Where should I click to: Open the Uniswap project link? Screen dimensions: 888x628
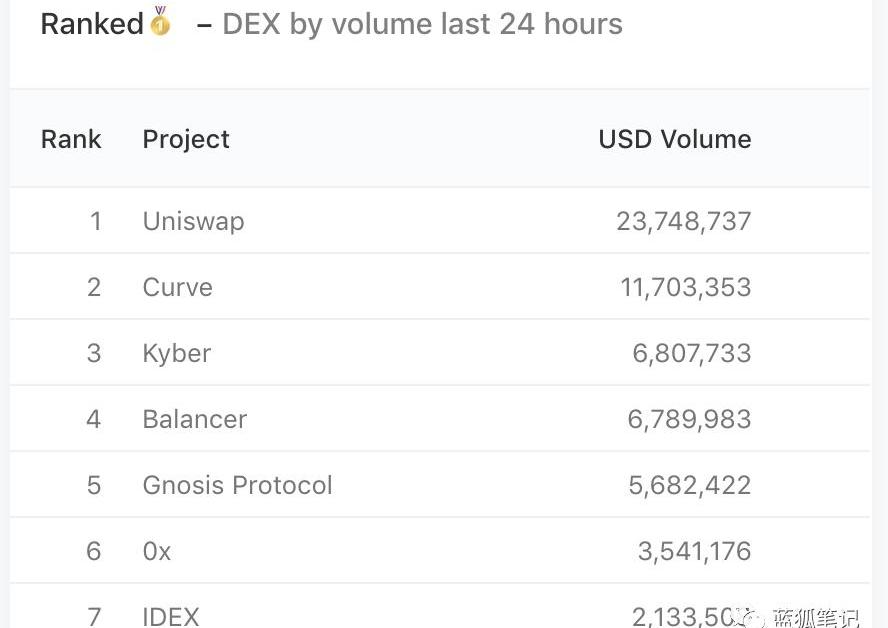[193, 221]
